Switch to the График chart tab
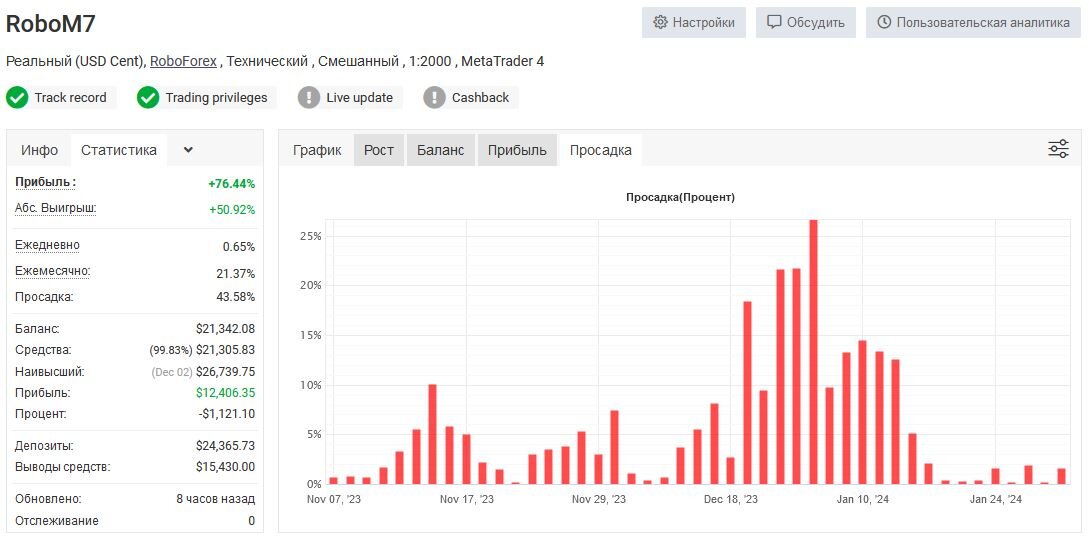 [x=317, y=150]
